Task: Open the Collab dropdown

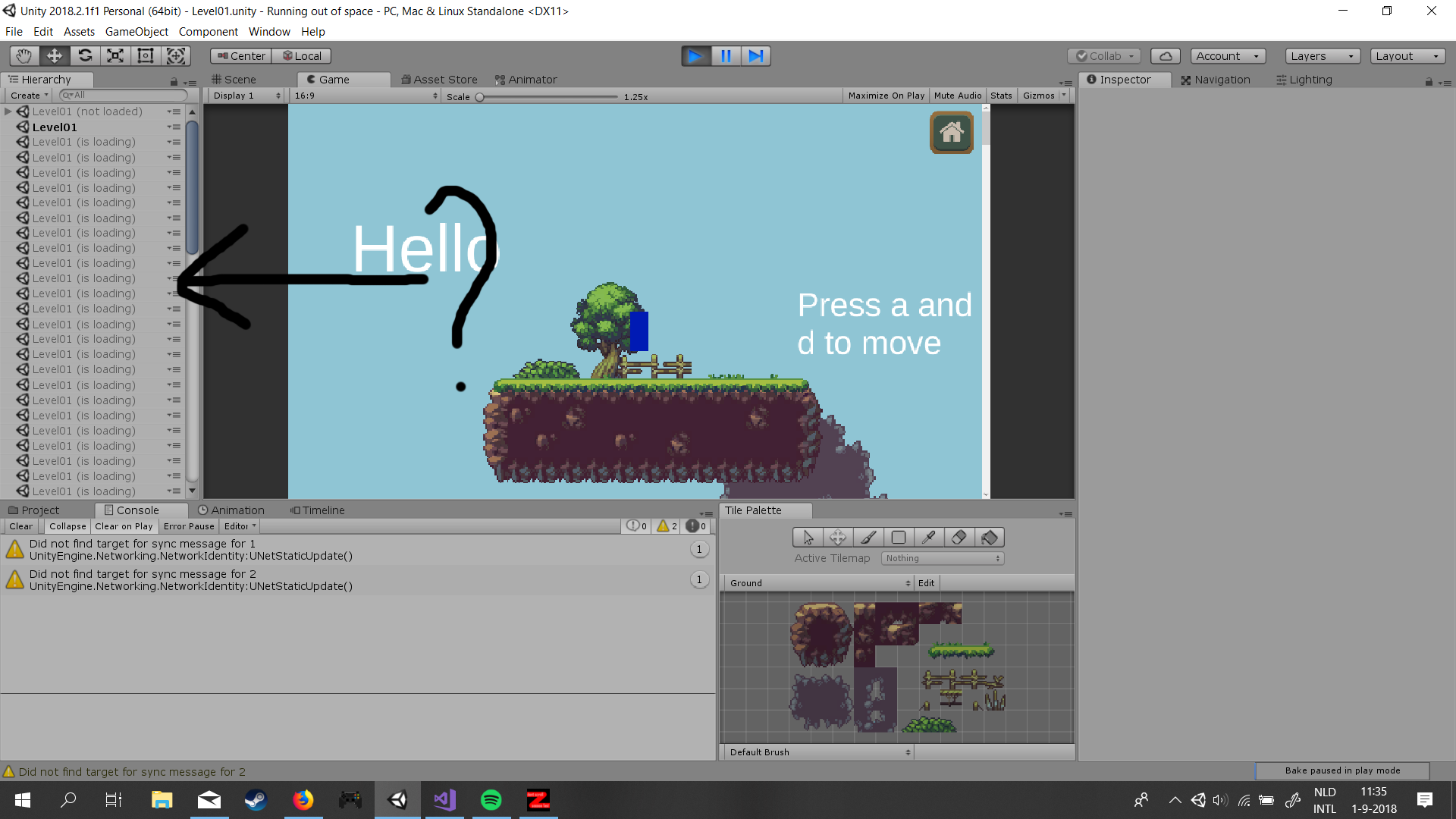Action: (x=1104, y=56)
